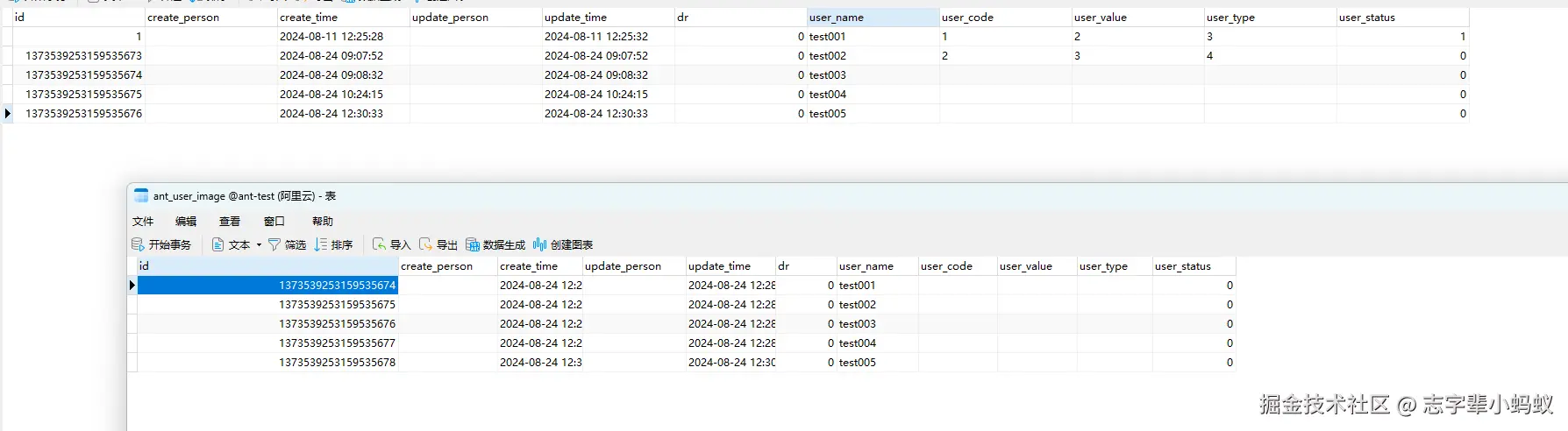This screenshot has width=1568, height=431.
Task: Click create_person header in background table
Action: click(x=210, y=18)
